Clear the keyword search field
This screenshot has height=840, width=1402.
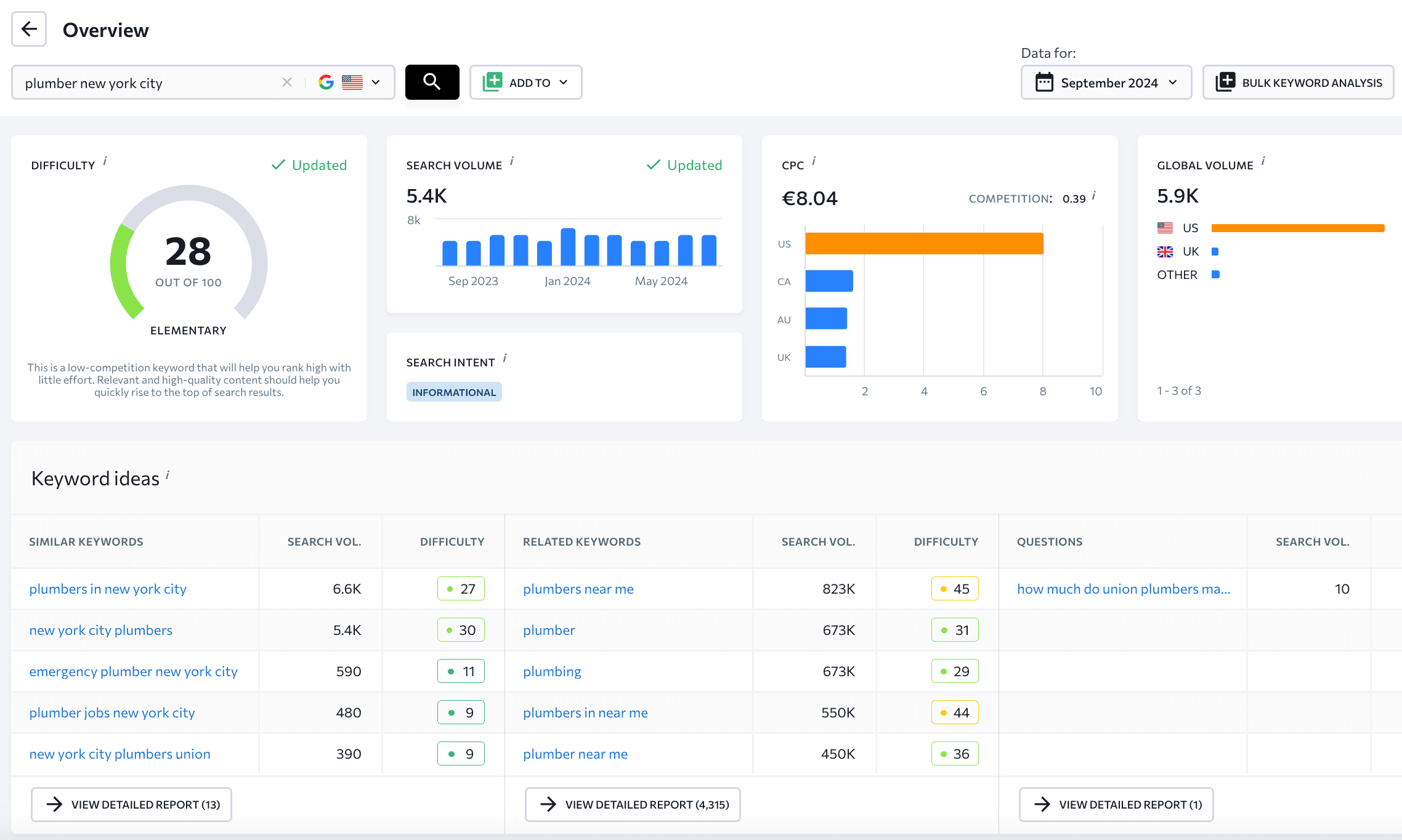pyautogui.click(x=287, y=82)
